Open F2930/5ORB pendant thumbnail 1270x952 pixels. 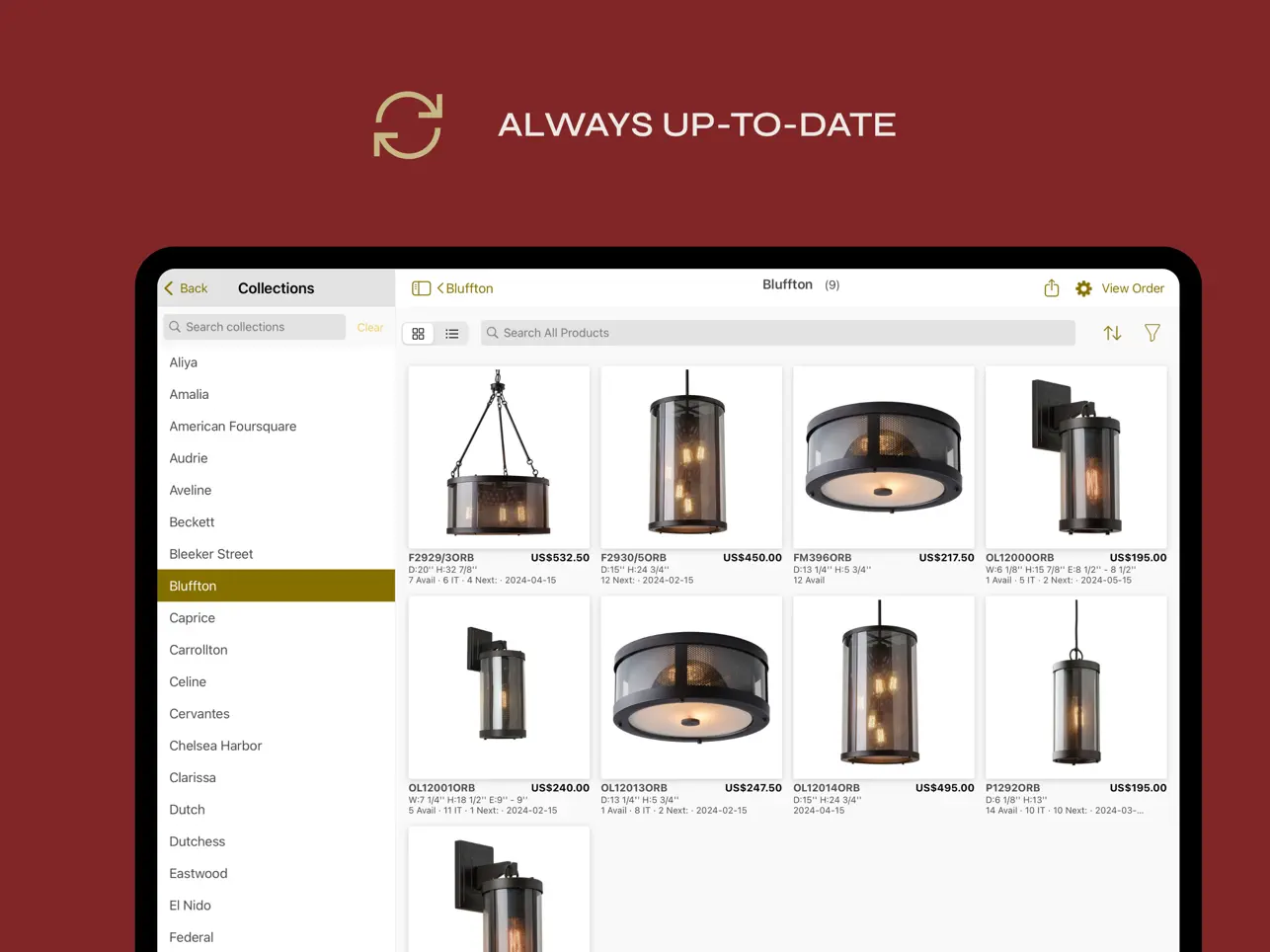pos(691,457)
